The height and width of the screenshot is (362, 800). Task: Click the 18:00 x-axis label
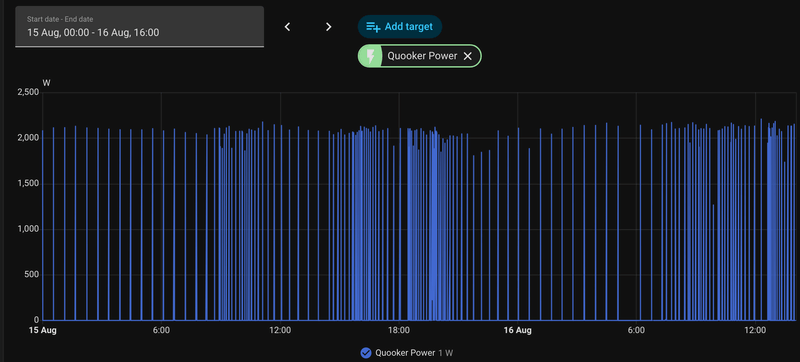(398, 330)
